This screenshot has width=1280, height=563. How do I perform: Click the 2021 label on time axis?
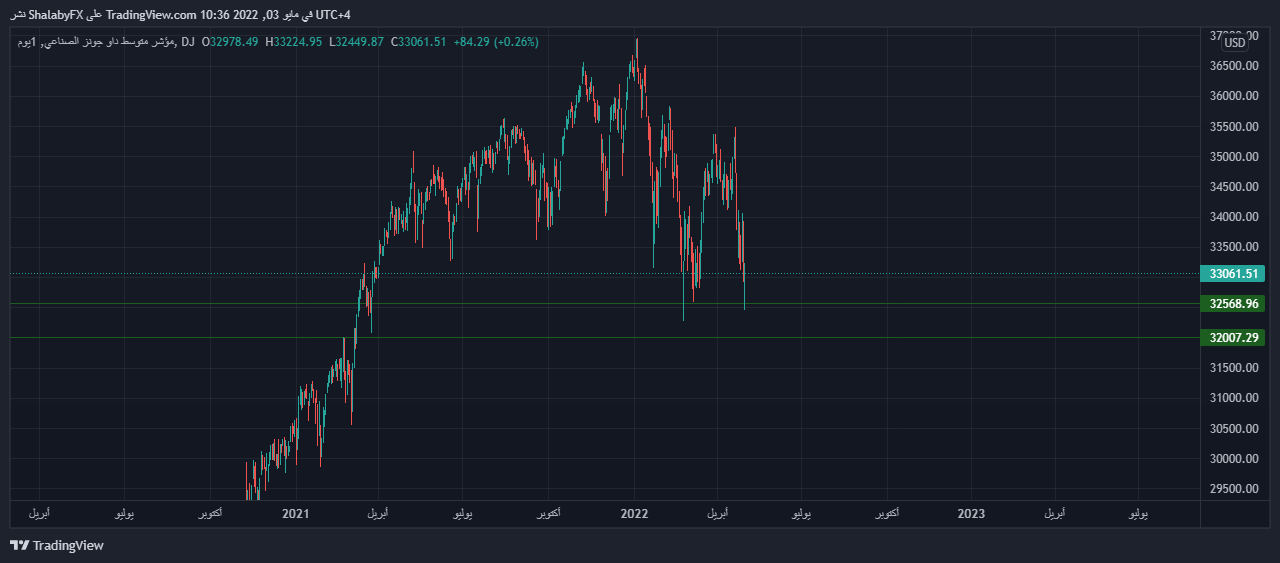(296, 514)
